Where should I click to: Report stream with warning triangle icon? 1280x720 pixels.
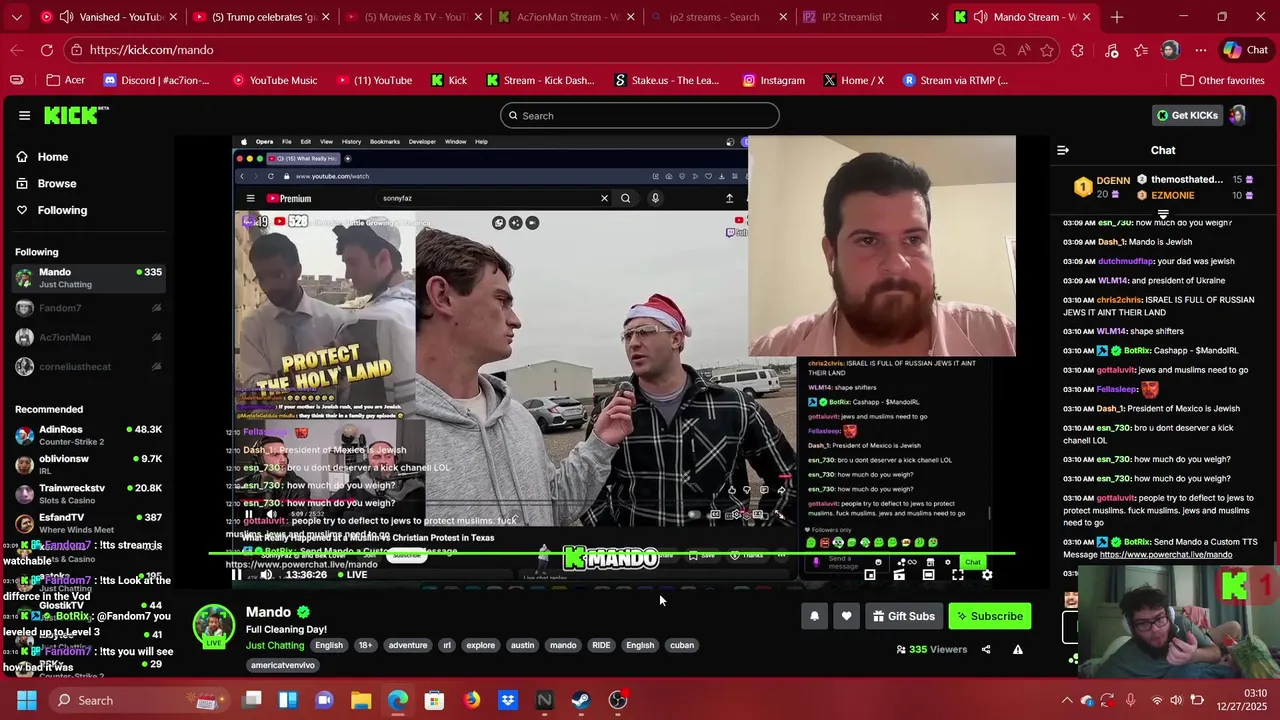(1017, 649)
